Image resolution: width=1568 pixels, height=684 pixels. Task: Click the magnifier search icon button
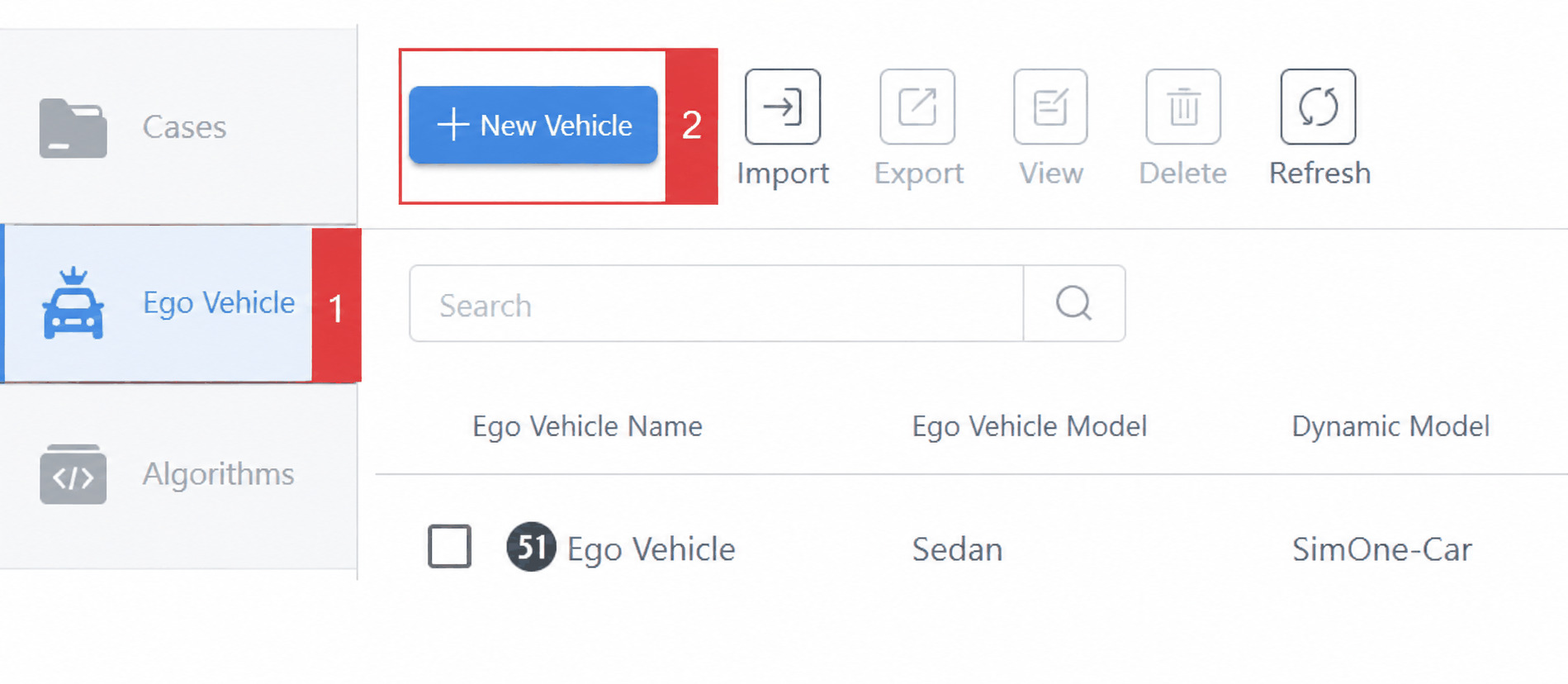click(1074, 303)
